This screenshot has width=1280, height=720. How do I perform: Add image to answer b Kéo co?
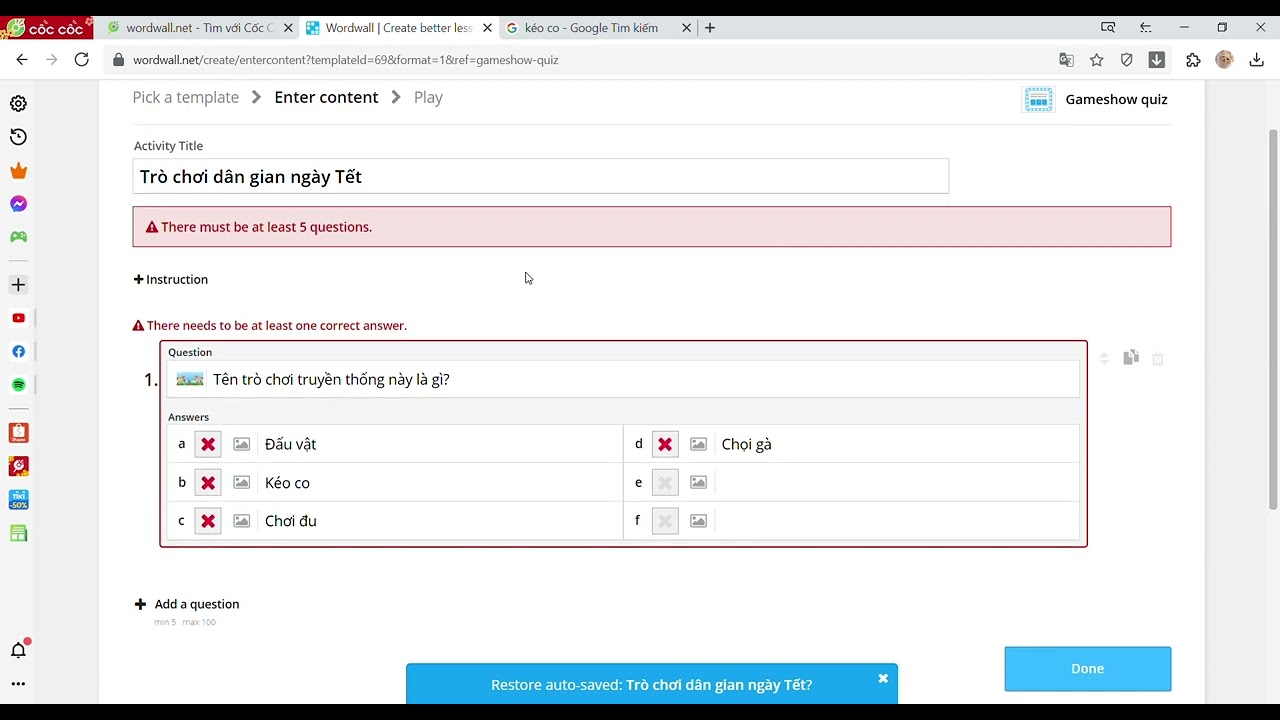coord(241,482)
